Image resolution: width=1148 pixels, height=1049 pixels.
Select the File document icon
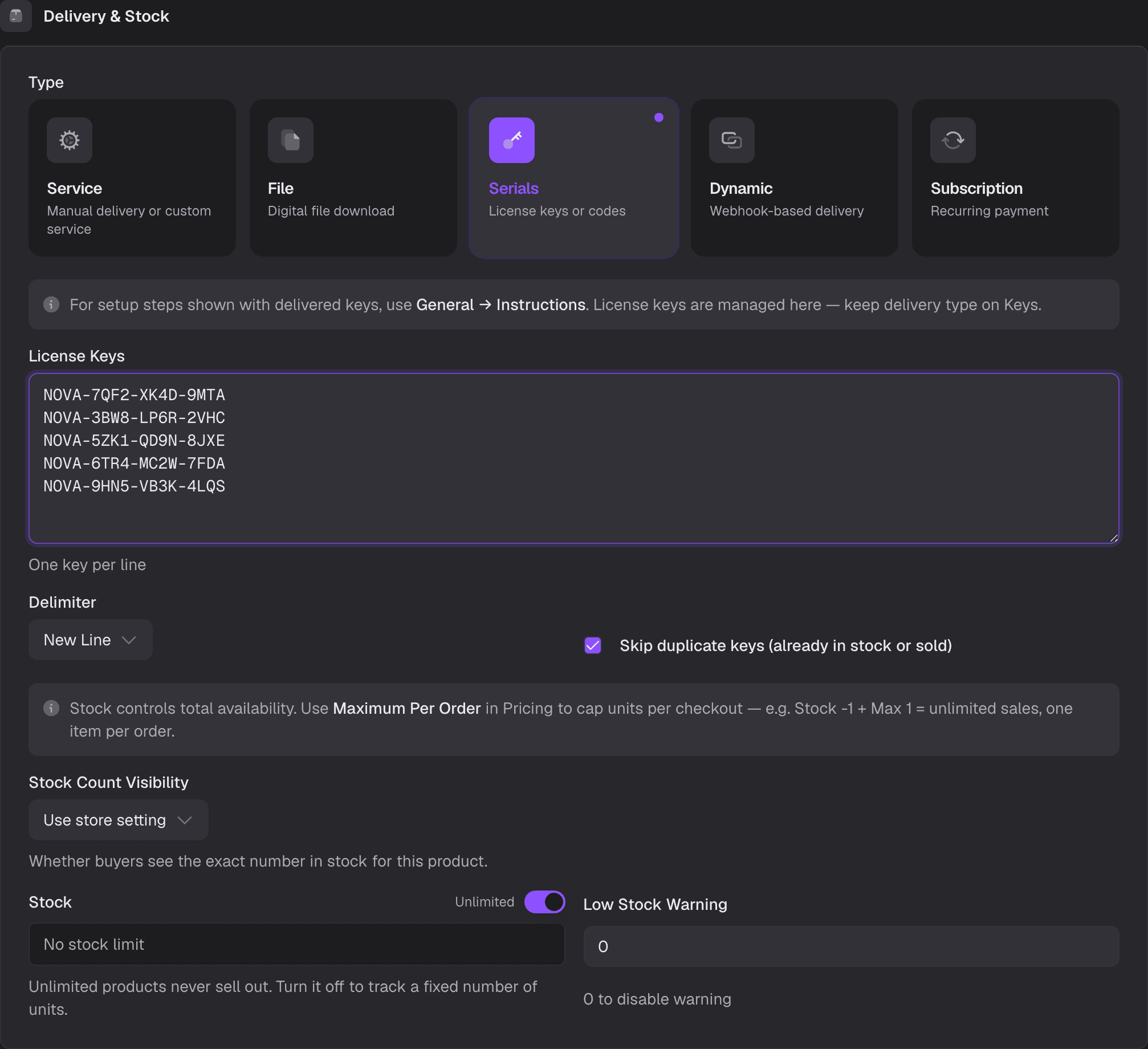pyautogui.click(x=291, y=140)
